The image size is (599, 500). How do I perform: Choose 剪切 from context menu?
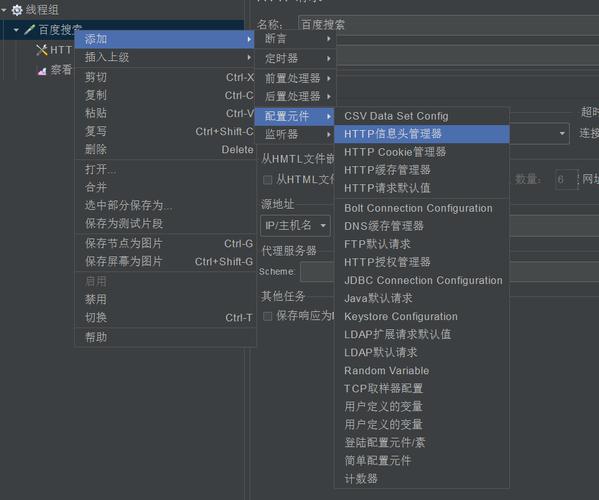[165, 77]
